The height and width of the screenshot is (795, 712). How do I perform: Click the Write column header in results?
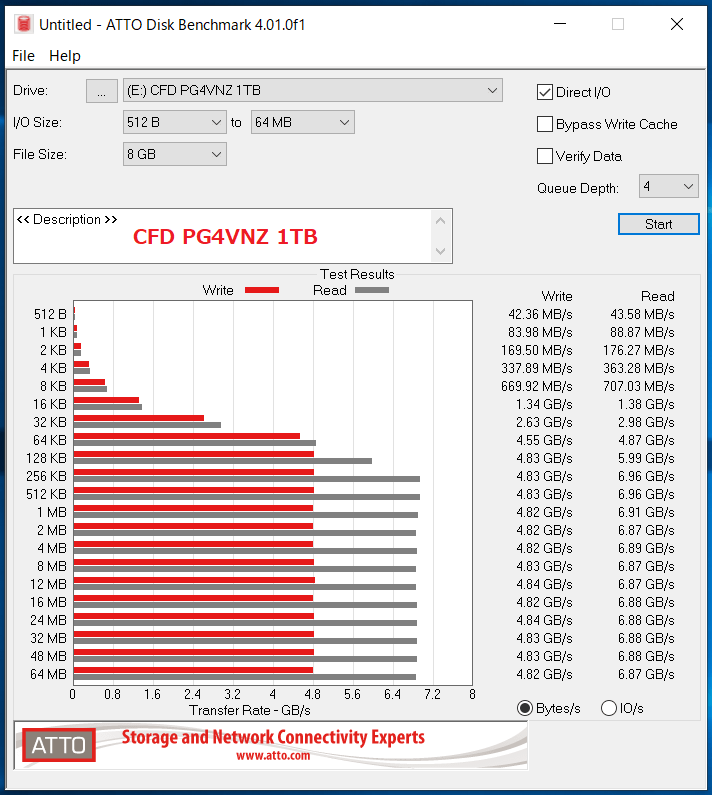(557, 296)
